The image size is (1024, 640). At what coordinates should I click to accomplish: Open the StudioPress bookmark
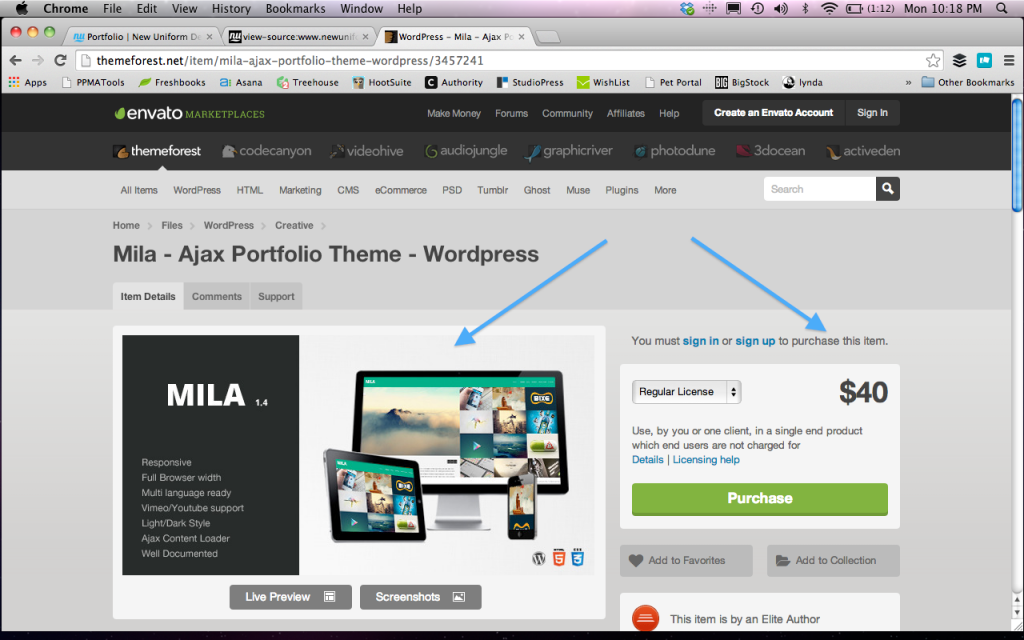[530, 82]
